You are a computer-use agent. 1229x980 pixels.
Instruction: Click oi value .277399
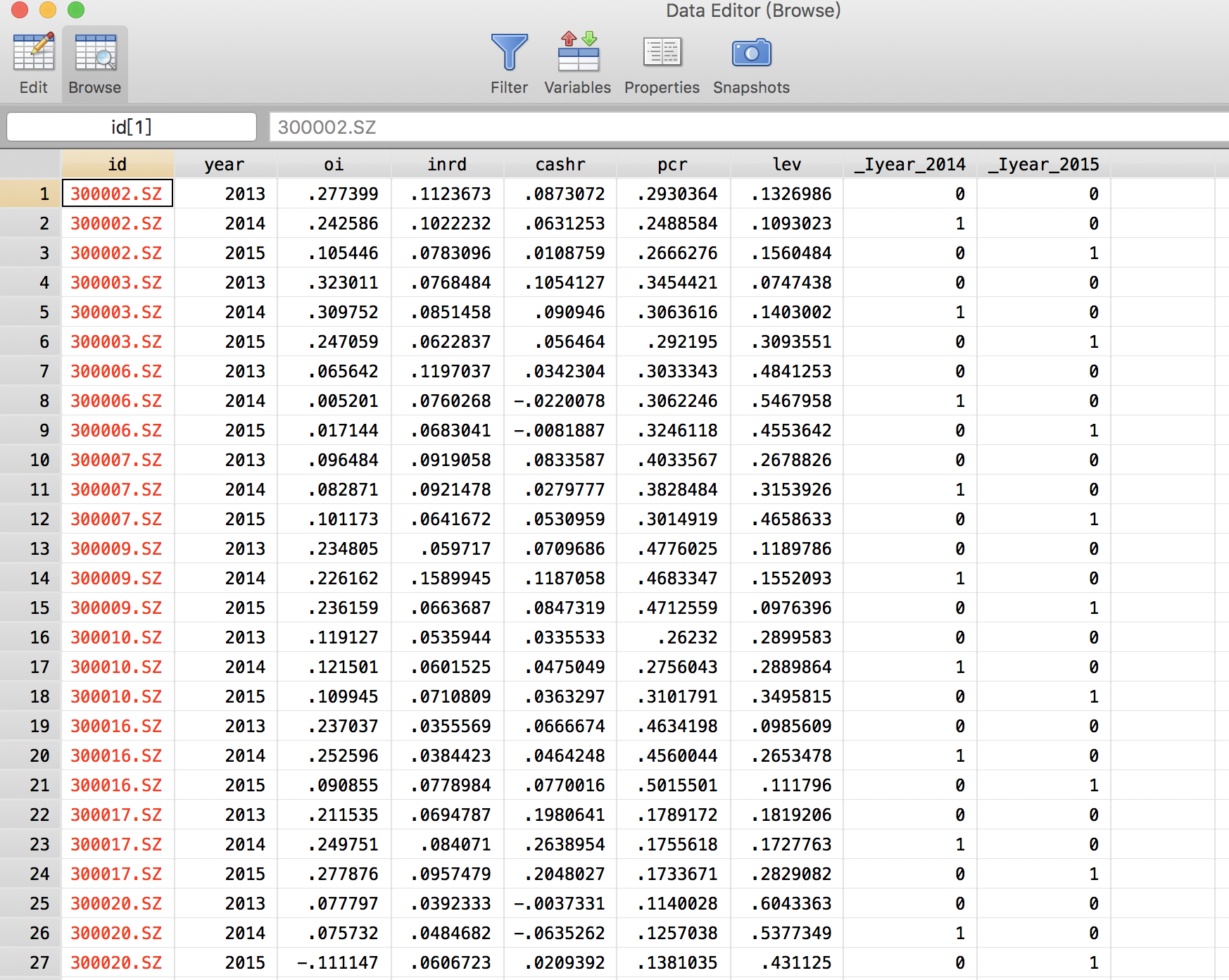[x=343, y=194]
